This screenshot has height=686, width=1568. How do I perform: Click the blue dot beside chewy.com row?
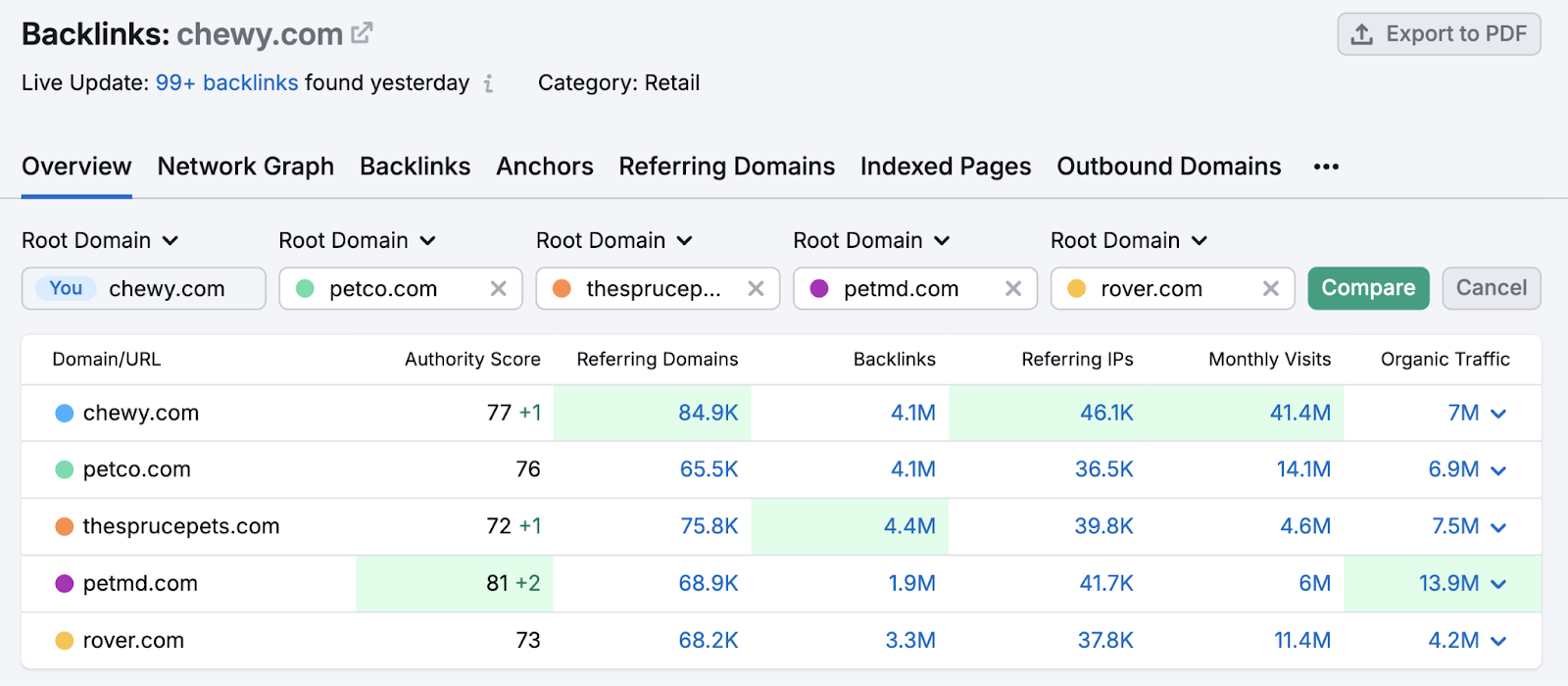pos(65,414)
